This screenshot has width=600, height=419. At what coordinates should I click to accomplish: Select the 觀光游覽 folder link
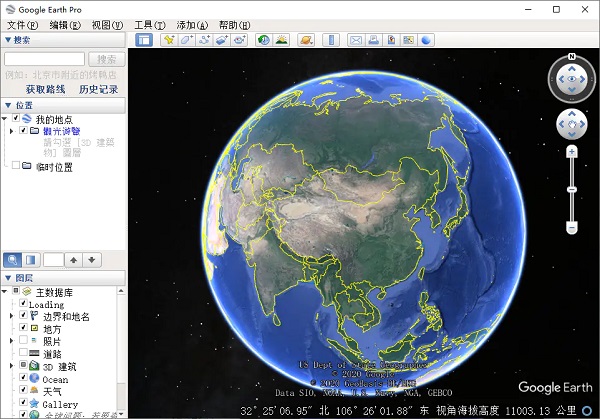point(62,131)
